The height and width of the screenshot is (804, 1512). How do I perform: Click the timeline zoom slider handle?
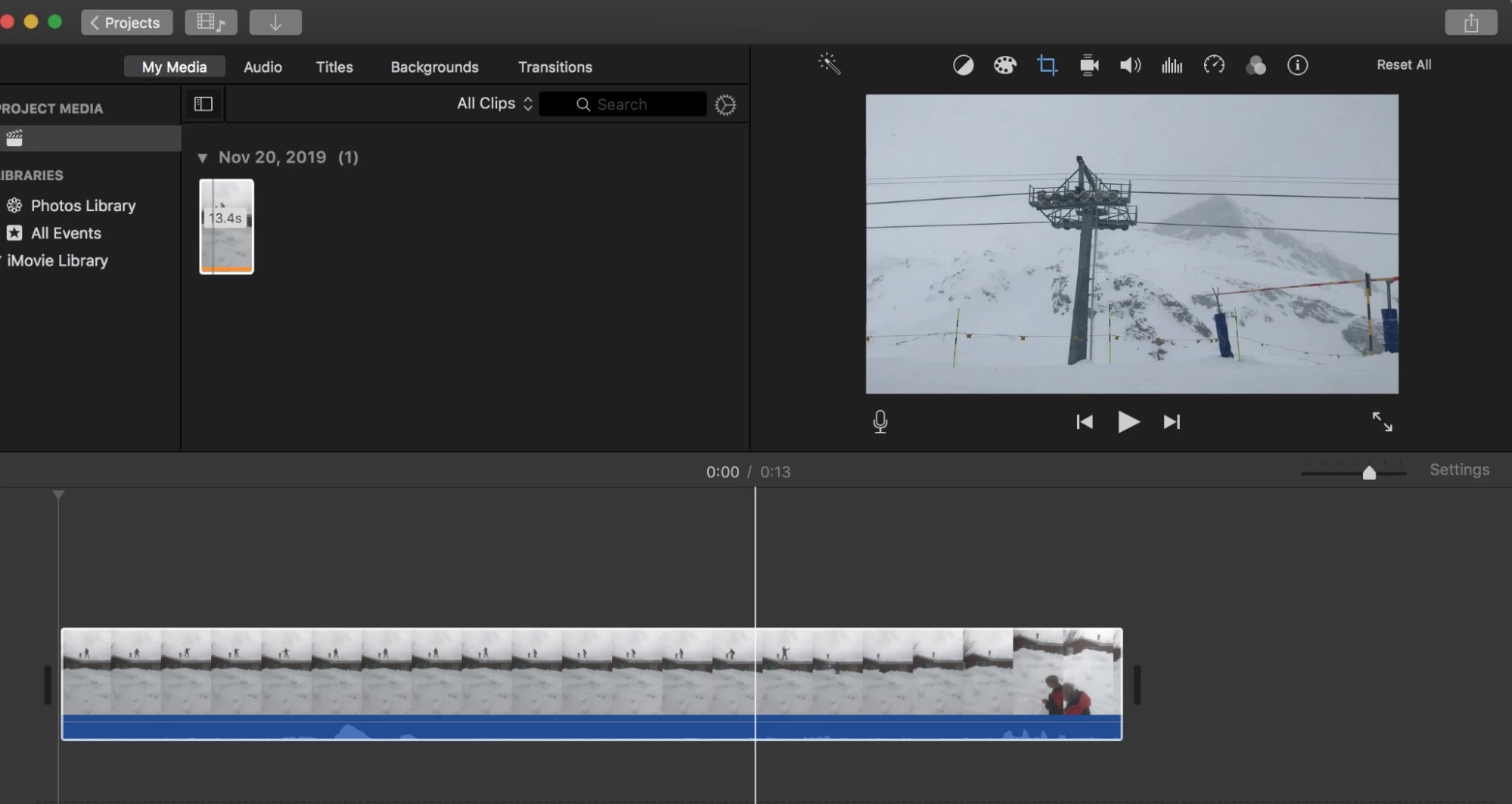[x=1369, y=473]
